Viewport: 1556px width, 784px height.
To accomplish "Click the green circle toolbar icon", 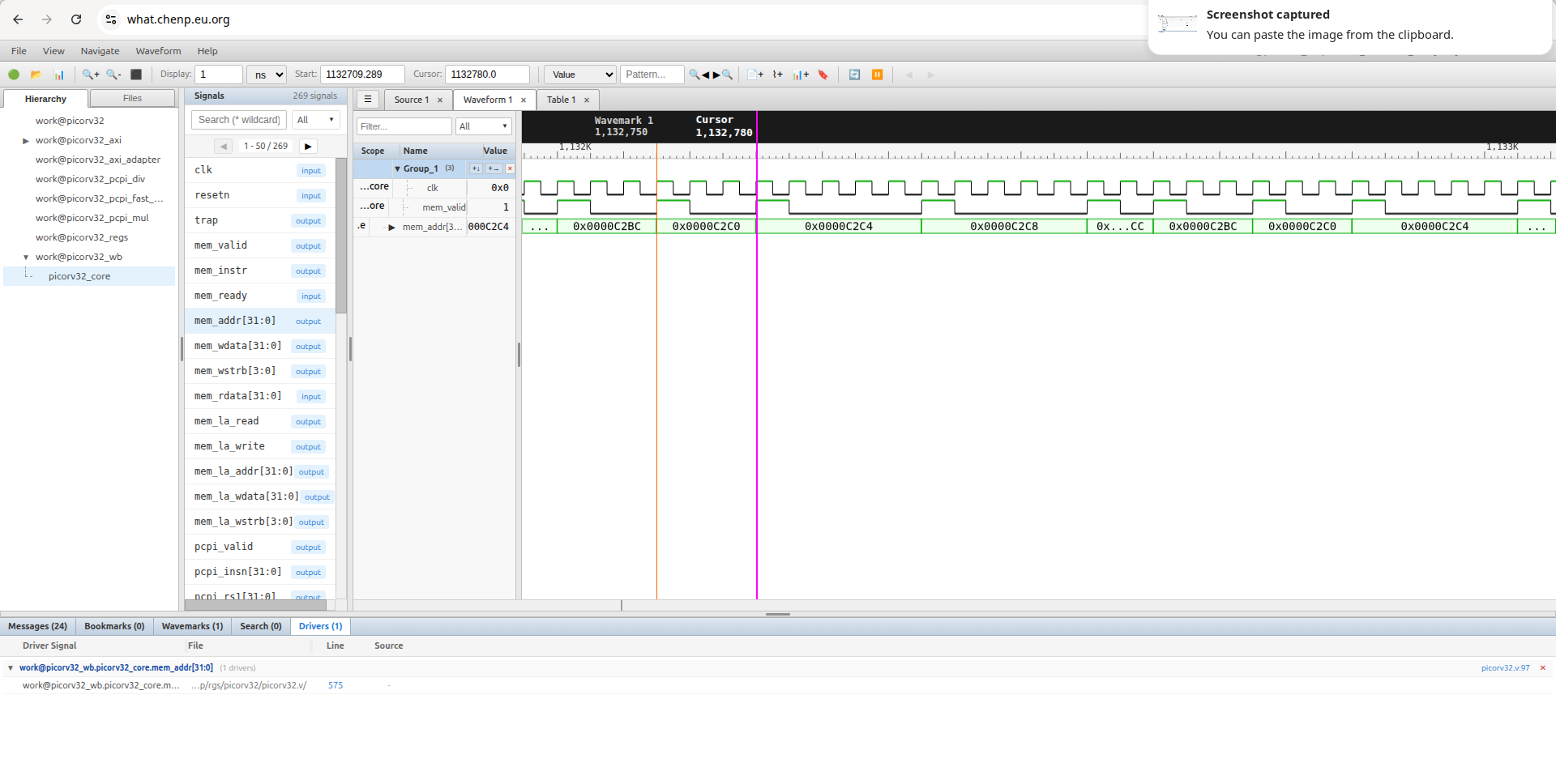I will tap(14, 75).
